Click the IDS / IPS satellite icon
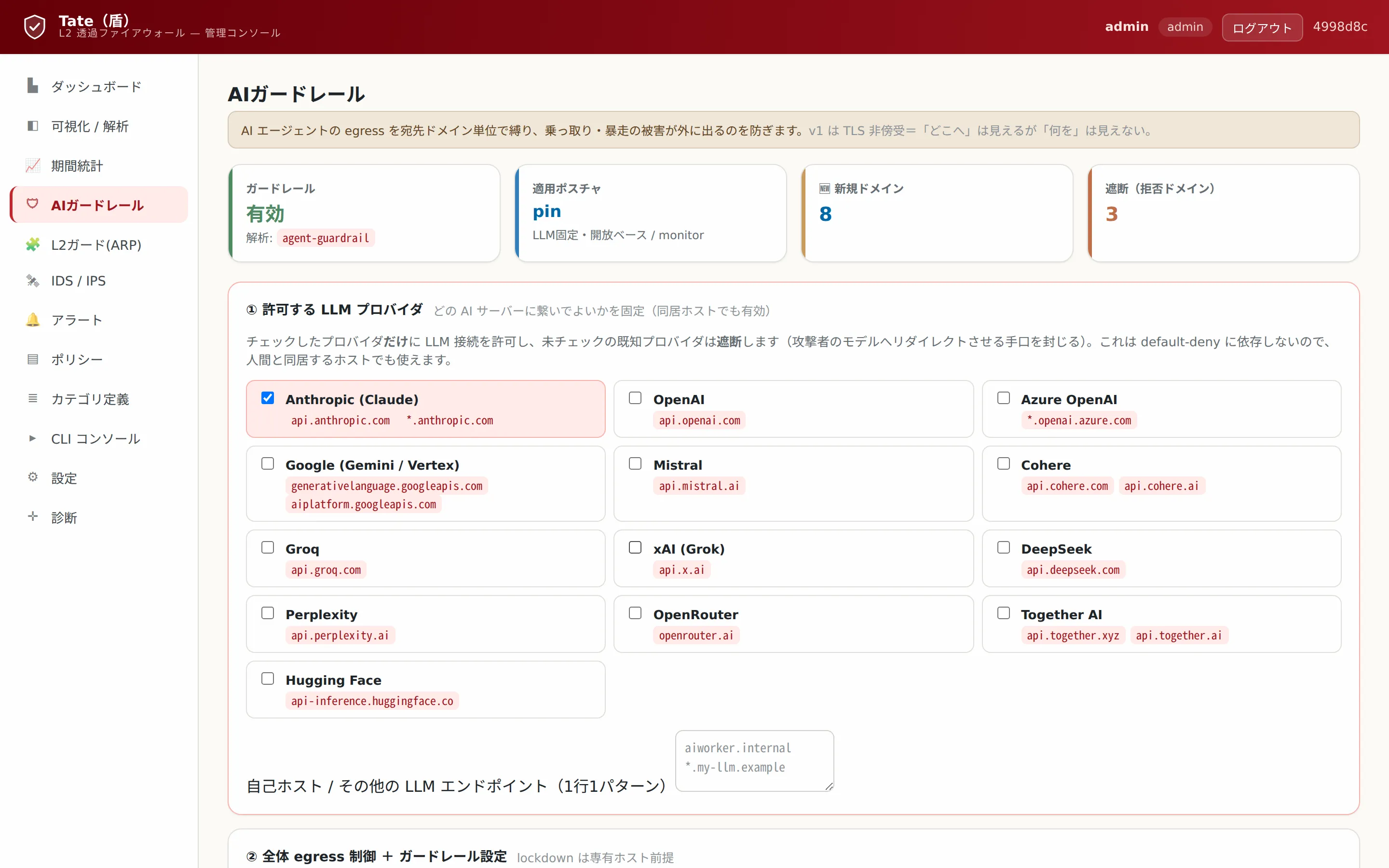The height and width of the screenshot is (868, 1389). pyautogui.click(x=33, y=280)
